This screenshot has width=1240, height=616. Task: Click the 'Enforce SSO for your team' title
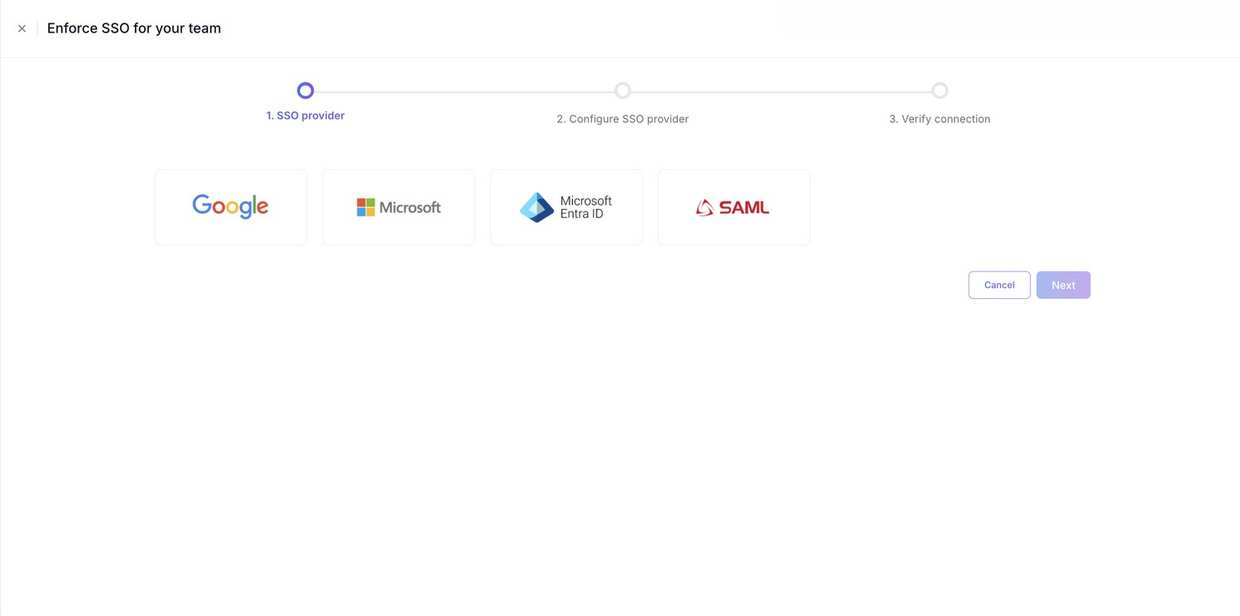pyautogui.click(x=134, y=28)
